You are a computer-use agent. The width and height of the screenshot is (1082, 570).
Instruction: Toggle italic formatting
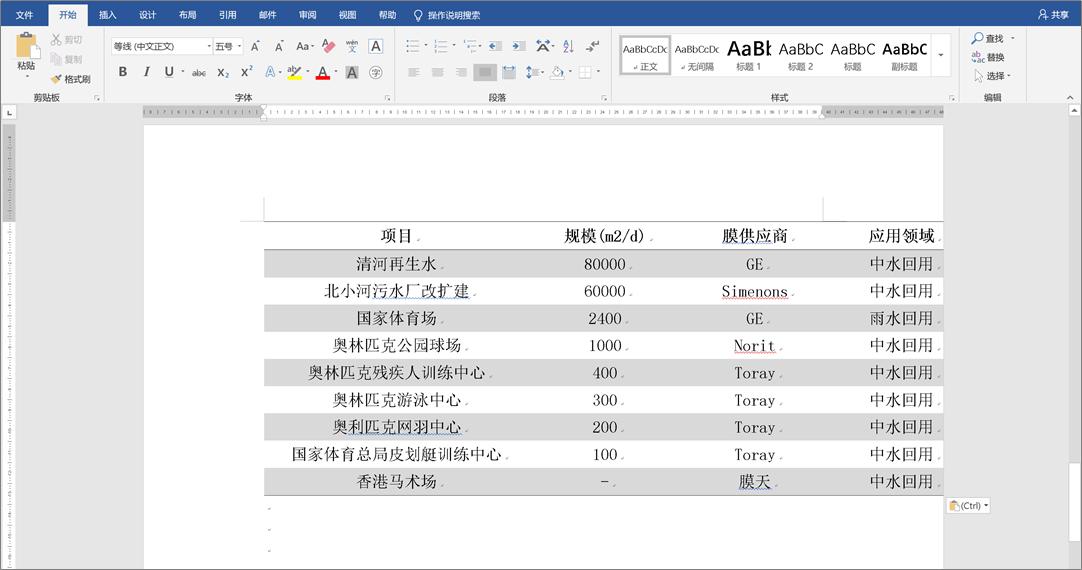click(146, 72)
